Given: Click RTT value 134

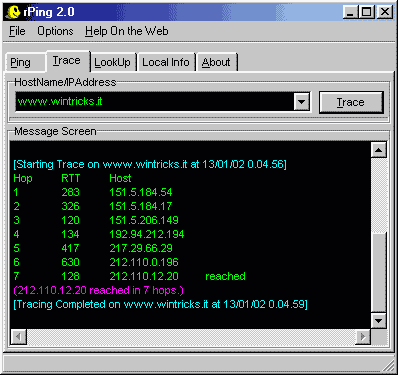Looking at the screenshot, I should tap(70, 234).
